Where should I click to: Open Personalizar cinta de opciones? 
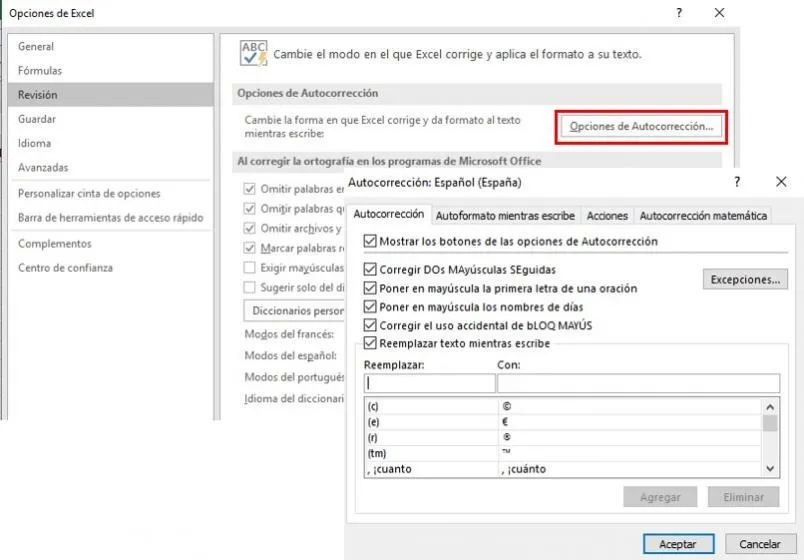pyautogui.click(x=111, y=193)
